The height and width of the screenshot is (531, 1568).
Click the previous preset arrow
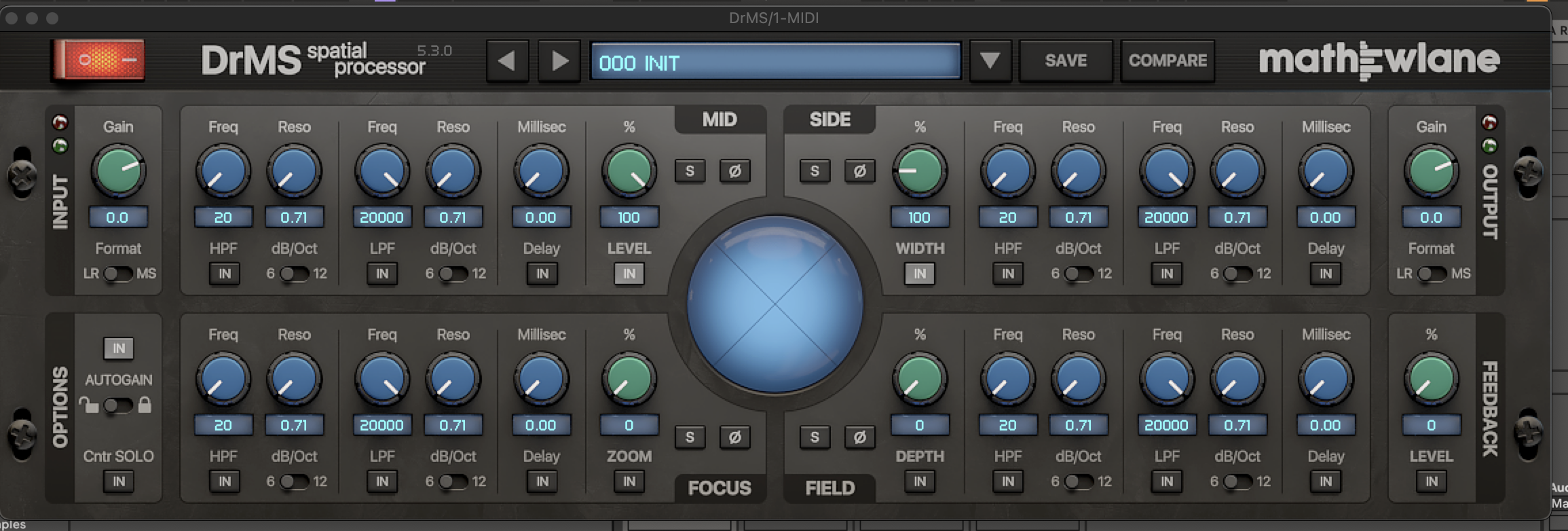pos(506,61)
